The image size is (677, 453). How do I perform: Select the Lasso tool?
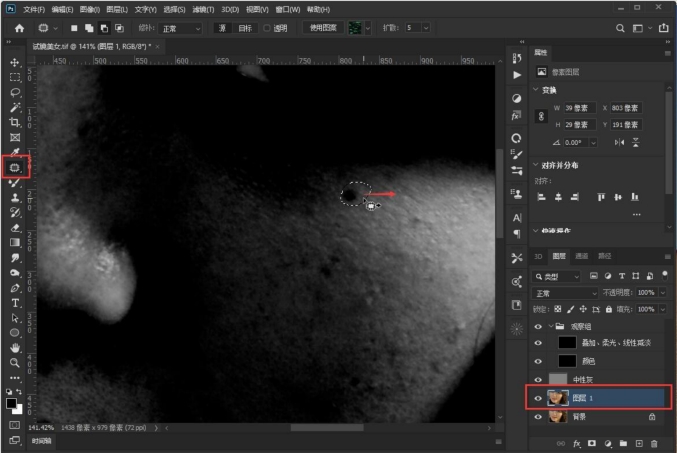[x=15, y=92]
